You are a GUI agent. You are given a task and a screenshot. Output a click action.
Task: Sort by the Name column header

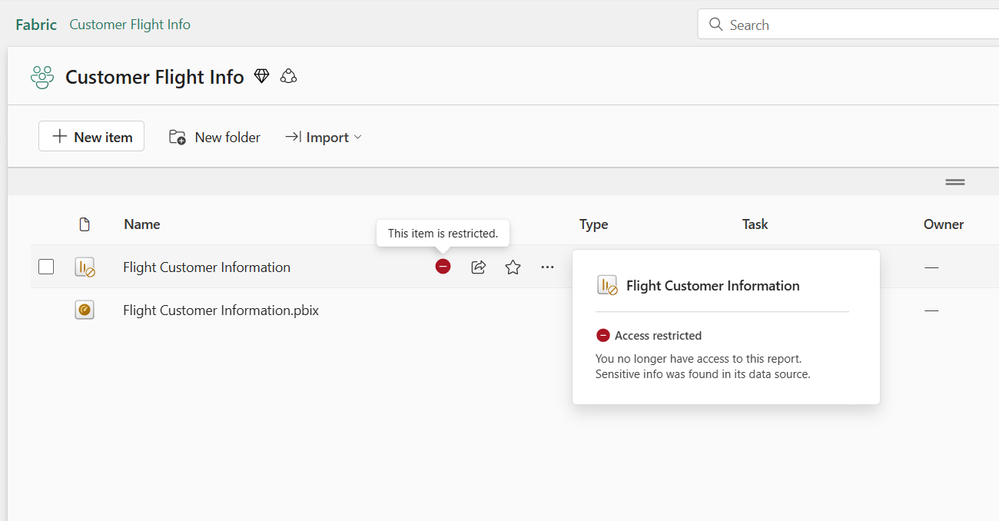pos(142,224)
